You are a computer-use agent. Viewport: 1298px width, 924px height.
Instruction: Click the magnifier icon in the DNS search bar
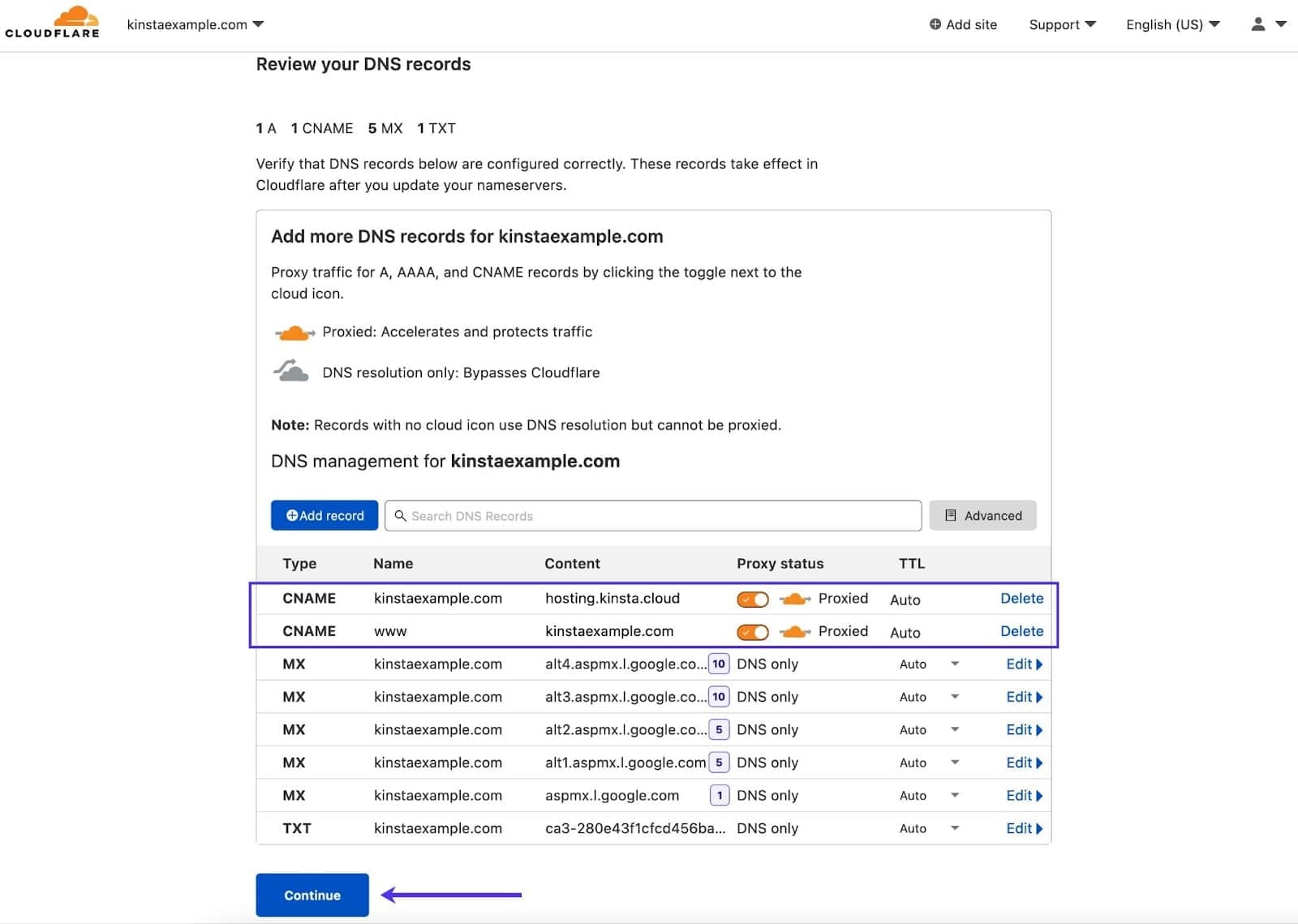402,516
